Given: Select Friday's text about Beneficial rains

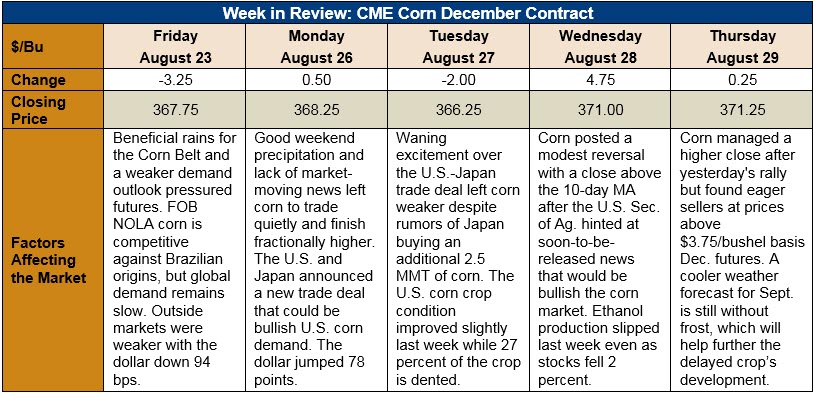Looking at the screenshot, I should (174, 260).
